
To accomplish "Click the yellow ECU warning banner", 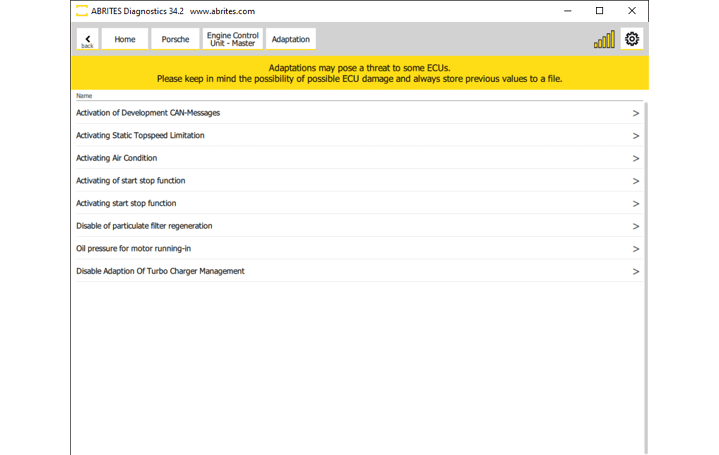I will click(359, 73).
